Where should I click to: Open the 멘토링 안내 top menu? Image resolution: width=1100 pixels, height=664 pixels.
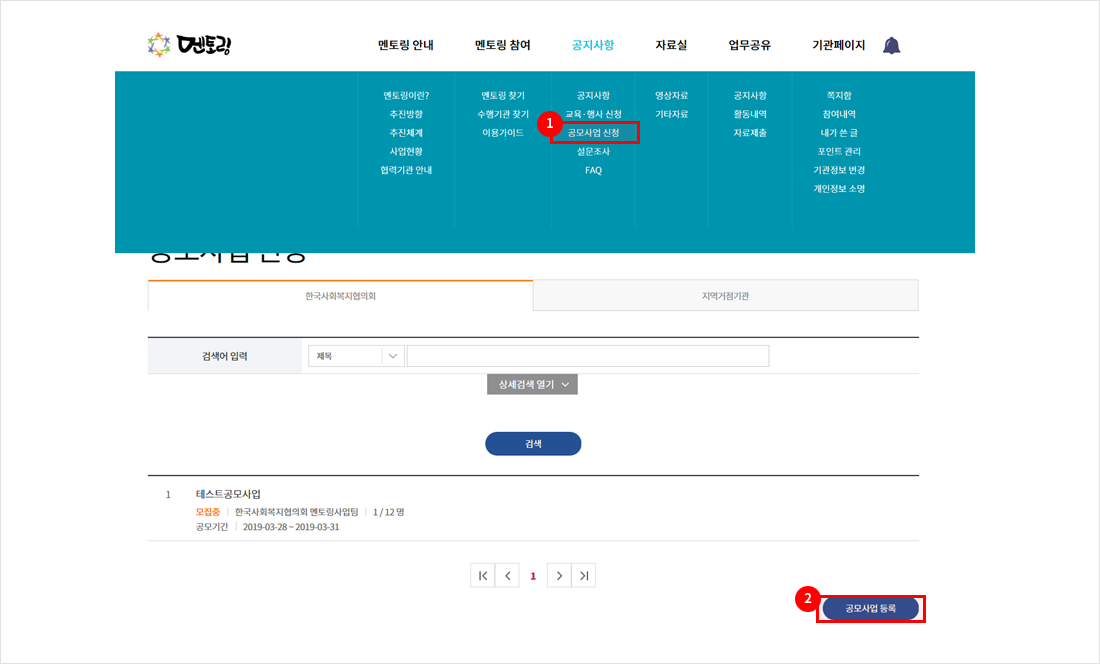pyautogui.click(x=405, y=45)
